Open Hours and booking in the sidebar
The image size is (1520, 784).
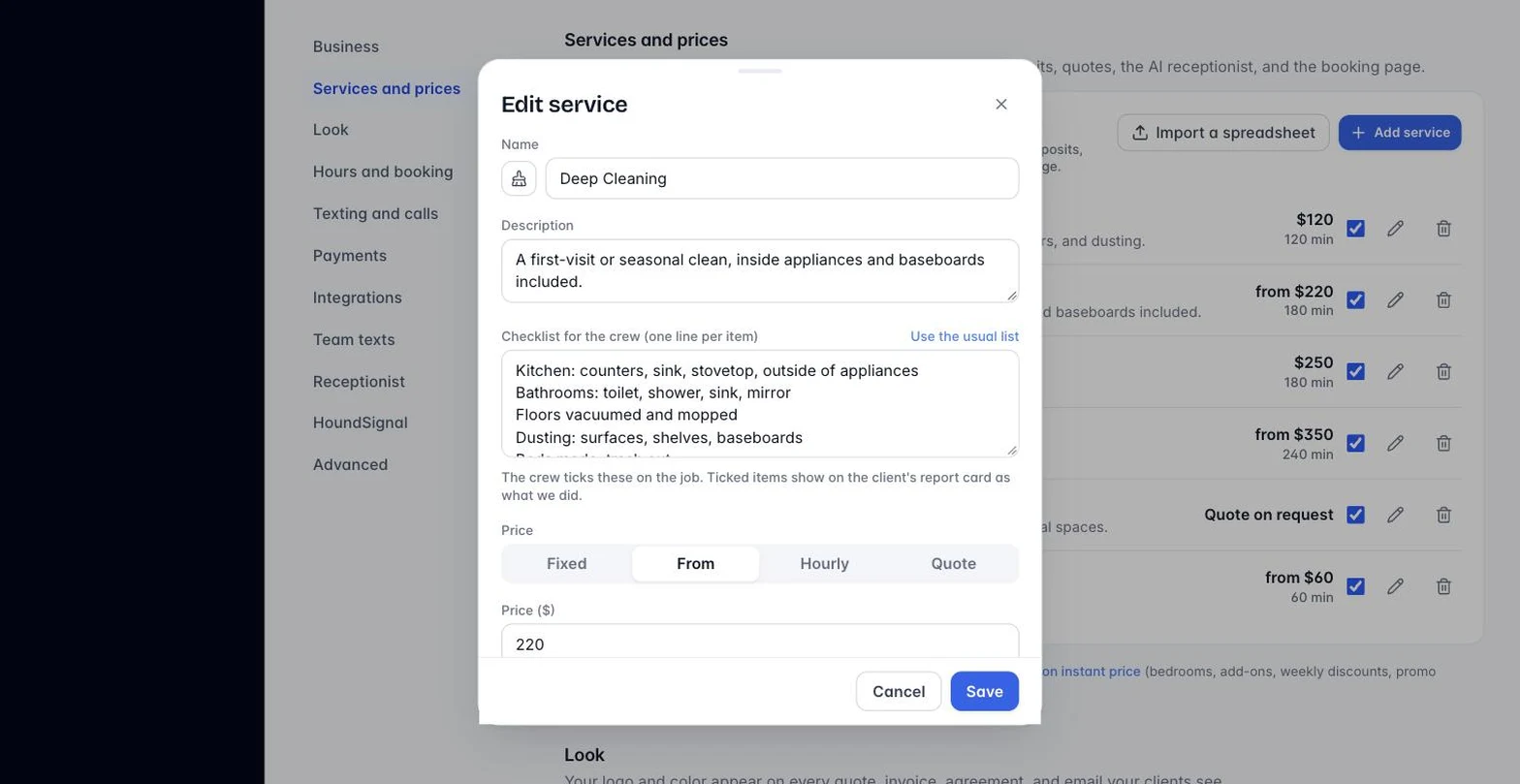click(x=383, y=172)
